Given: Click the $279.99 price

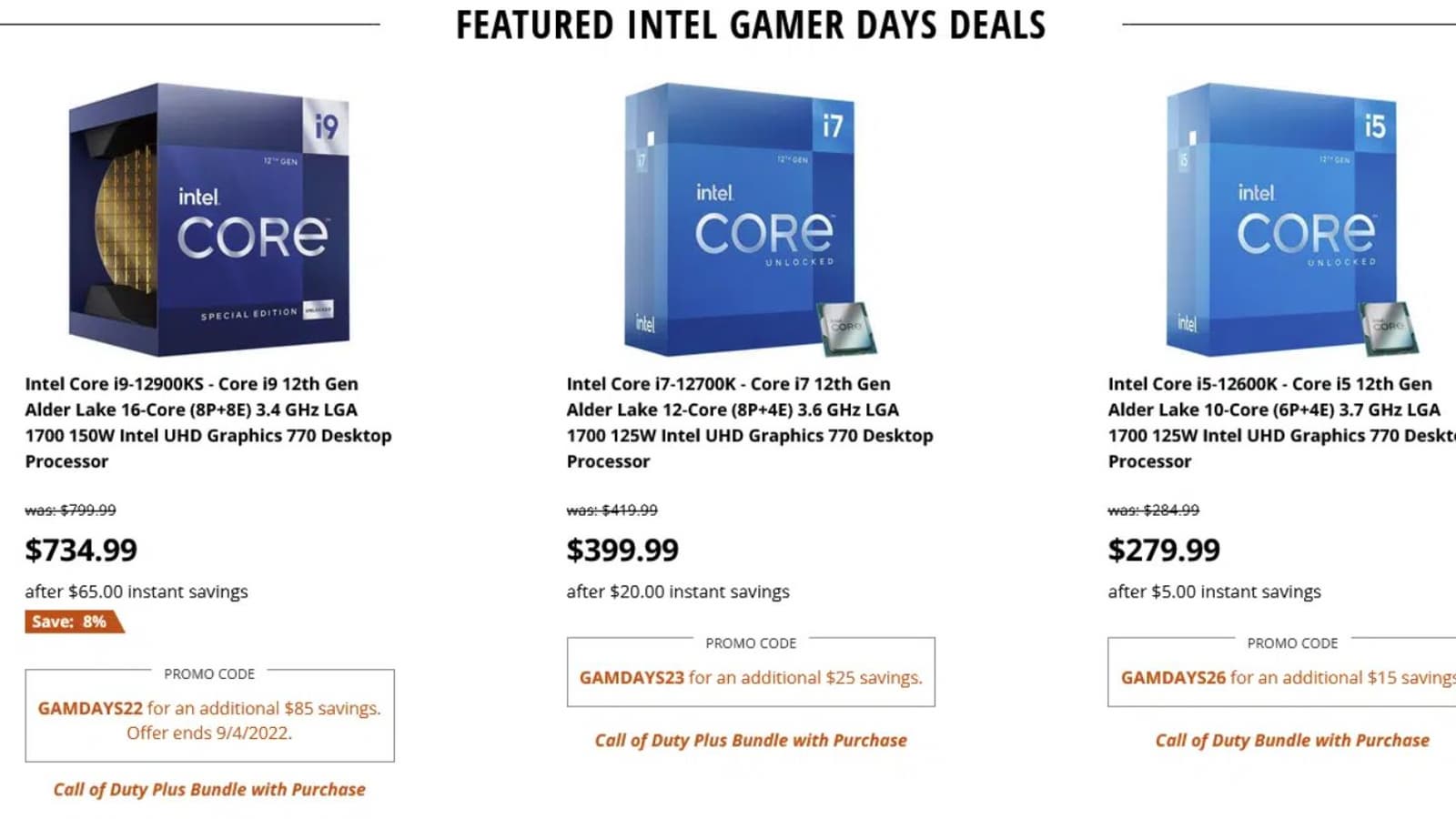Looking at the screenshot, I should pyautogui.click(x=1164, y=550).
